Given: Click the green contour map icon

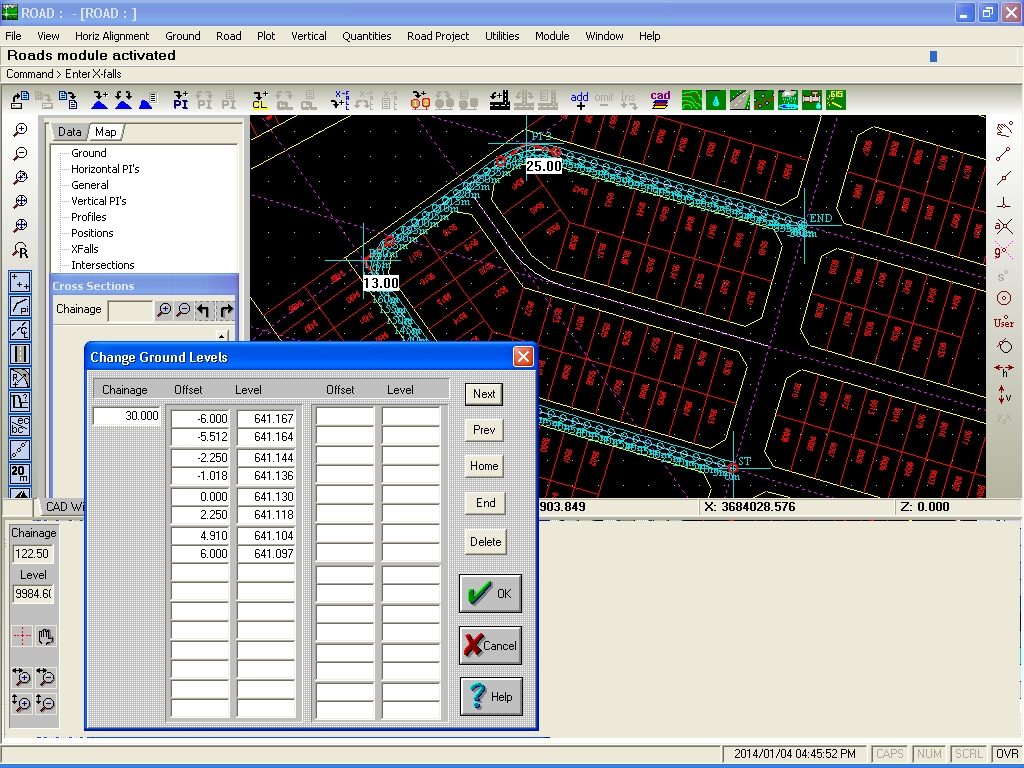Looking at the screenshot, I should (x=692, y=100).
